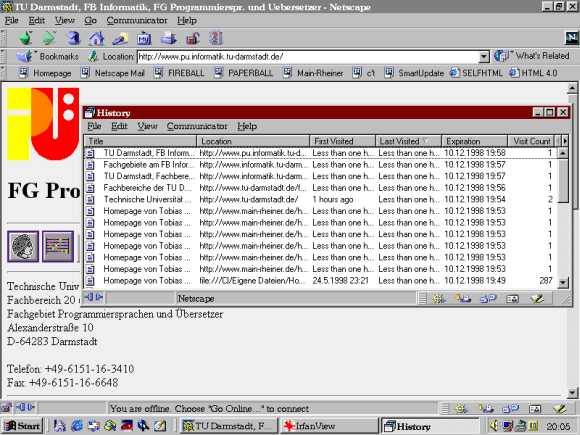This screenshot has height=435, width=580.
Task: Sort history by Location column
Action: [253, 141]
